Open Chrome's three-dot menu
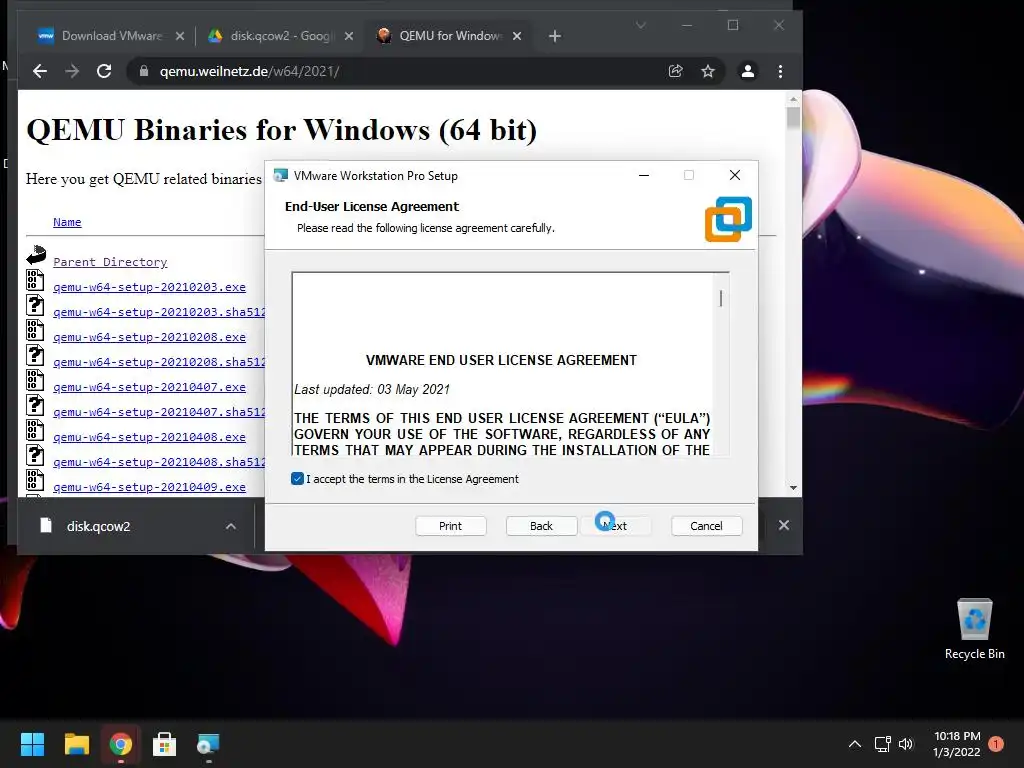This screenshot has width=1024, height=768. 780,71
